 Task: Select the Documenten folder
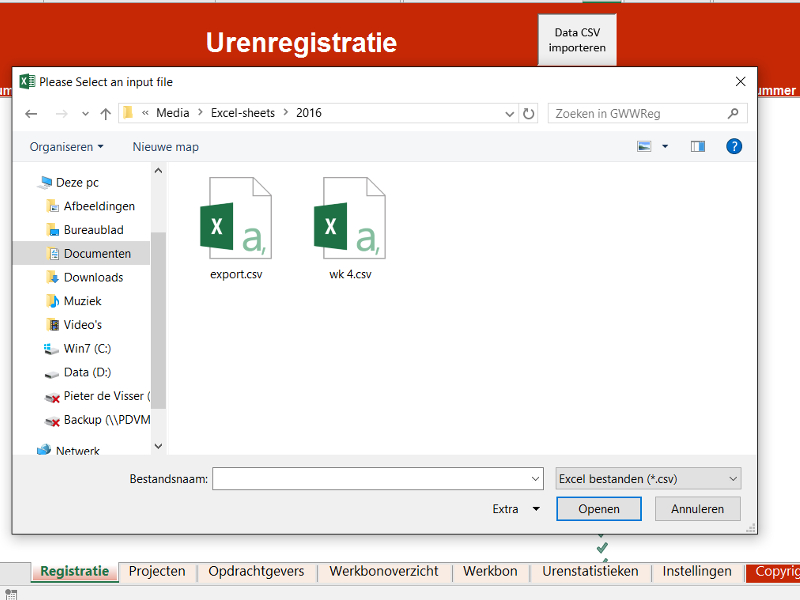[x=82, y=254]
